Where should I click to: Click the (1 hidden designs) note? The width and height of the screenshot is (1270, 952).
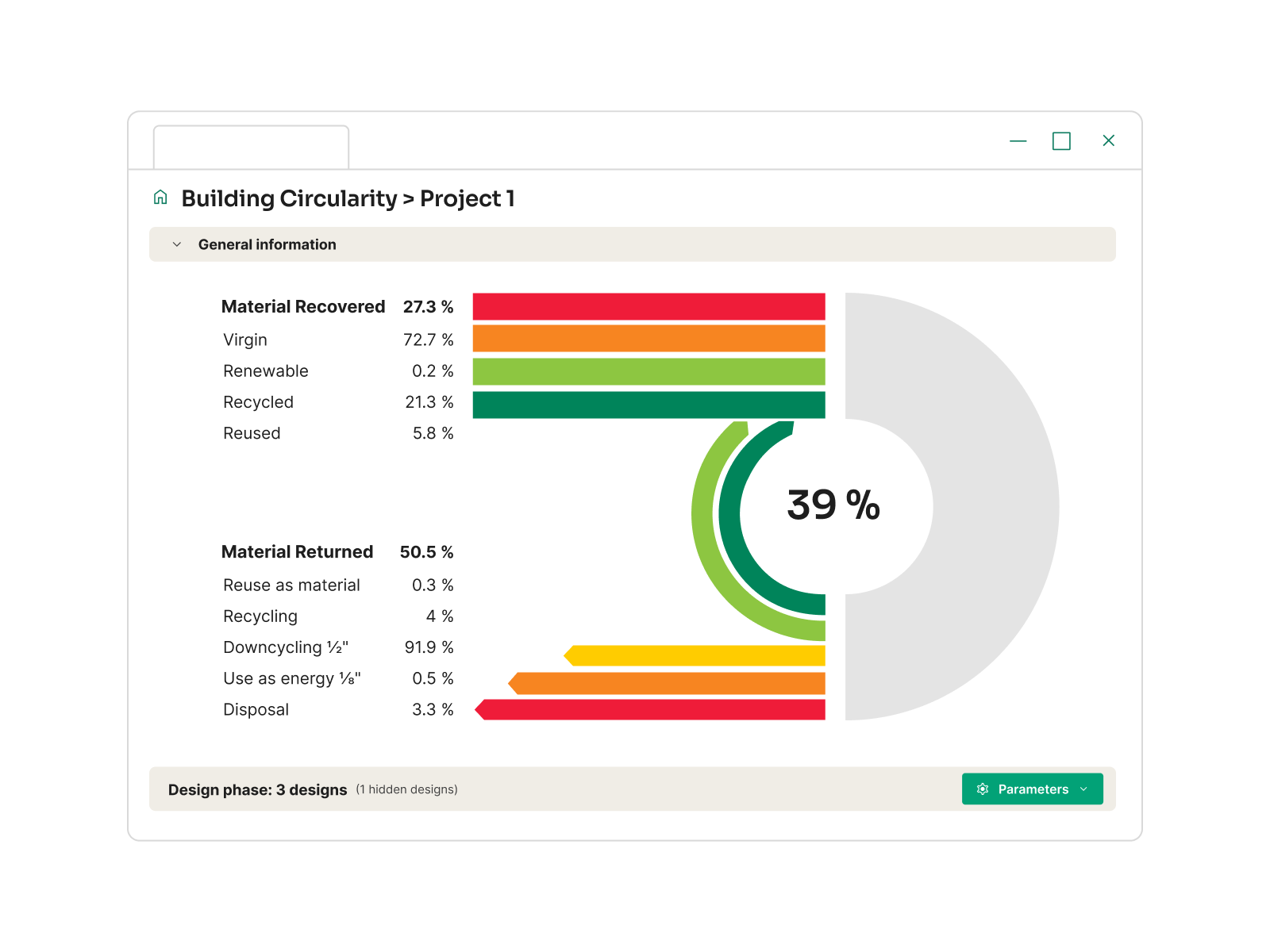coord(406,789)
